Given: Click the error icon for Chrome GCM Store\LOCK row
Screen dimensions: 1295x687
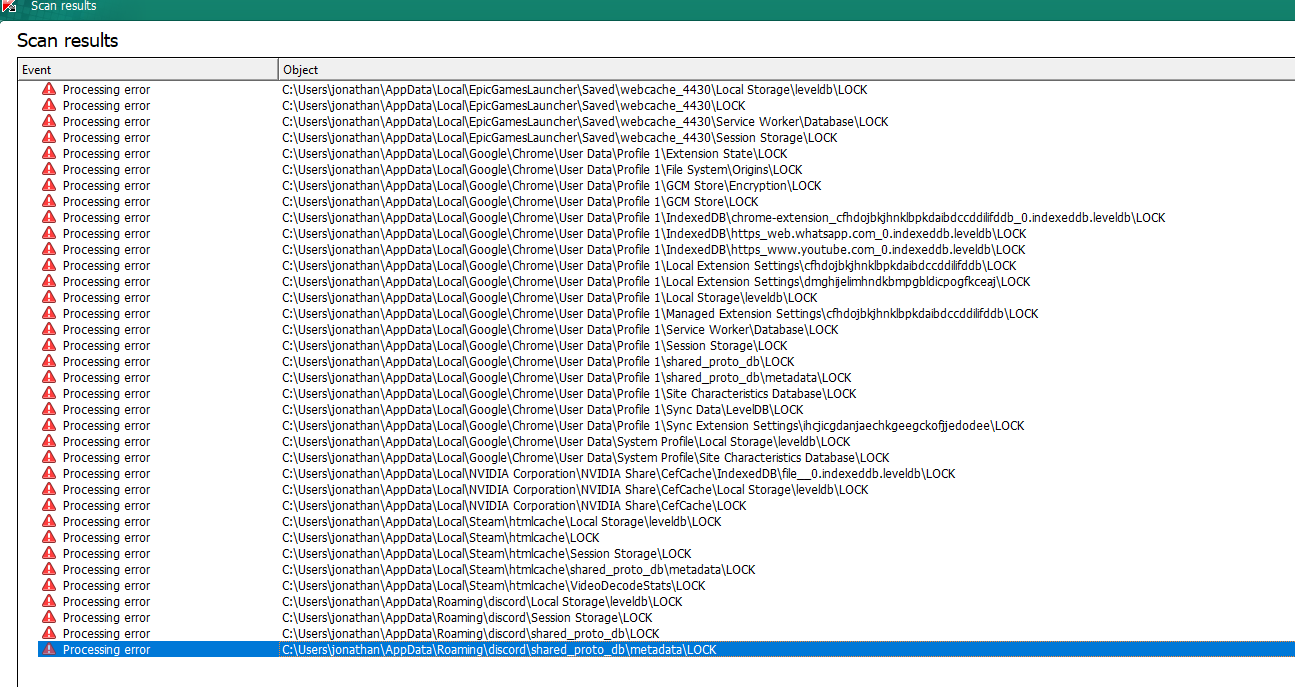Looking at the screenshot, I should click(49, 201).
